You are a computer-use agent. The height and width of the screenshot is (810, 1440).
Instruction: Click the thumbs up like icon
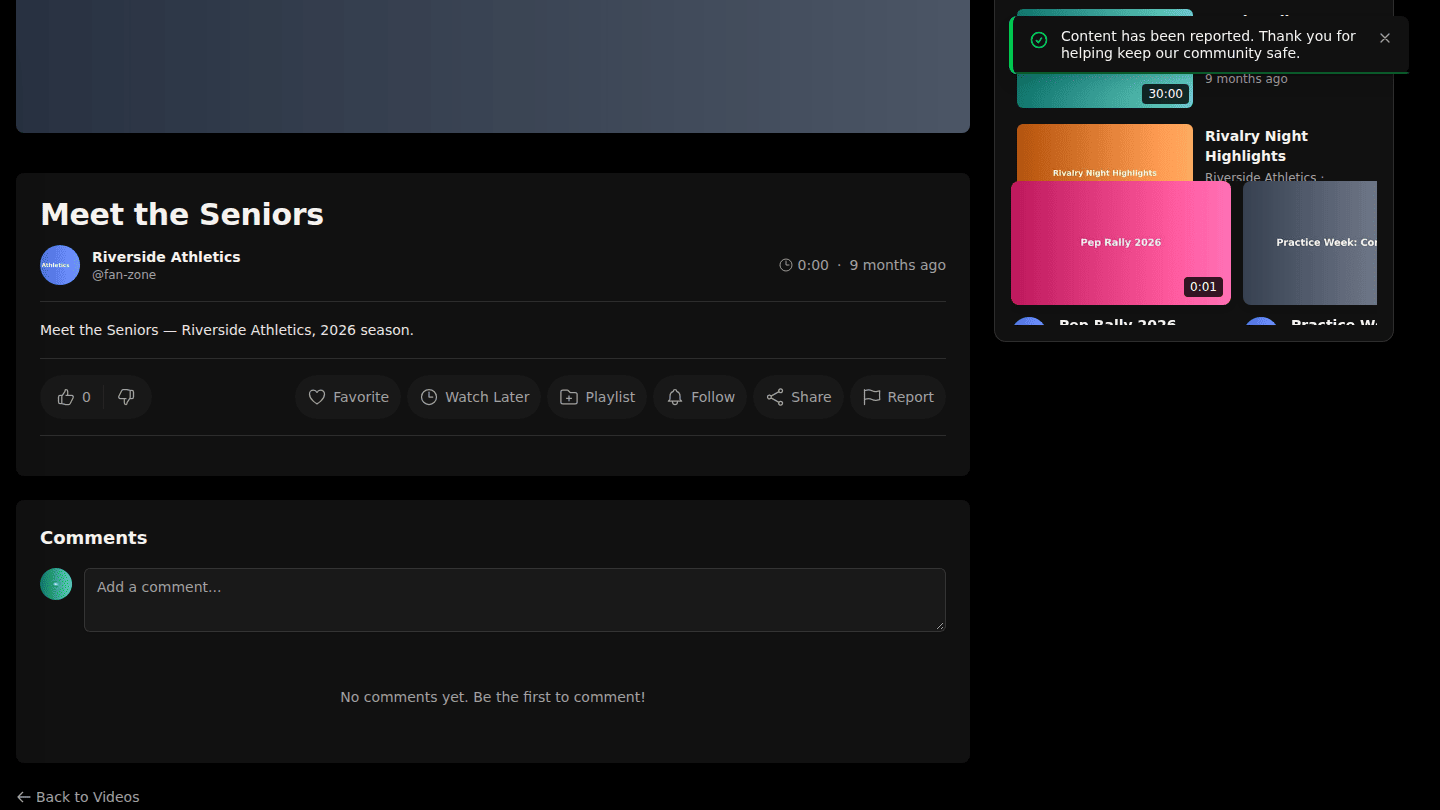click(x=66, y=397)
